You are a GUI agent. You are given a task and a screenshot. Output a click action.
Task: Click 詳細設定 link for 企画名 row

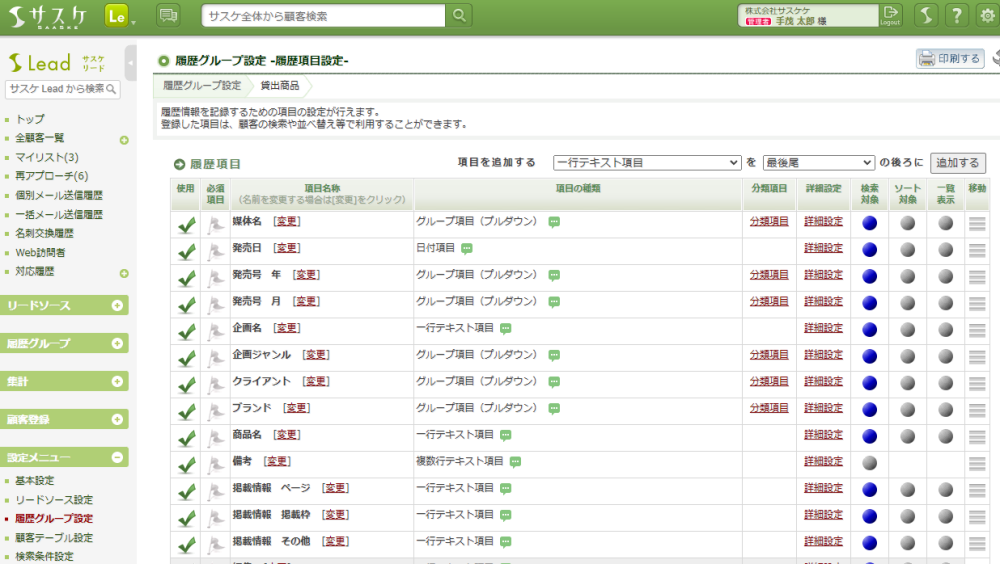[823, 328]
